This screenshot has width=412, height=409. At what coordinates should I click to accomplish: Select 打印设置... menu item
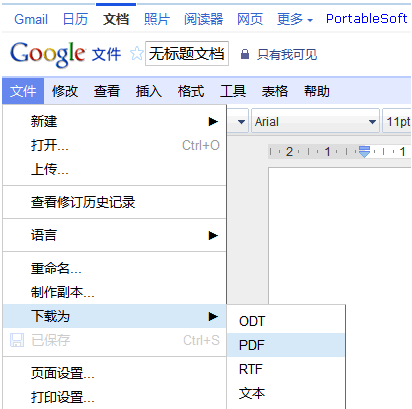point(115,397)
